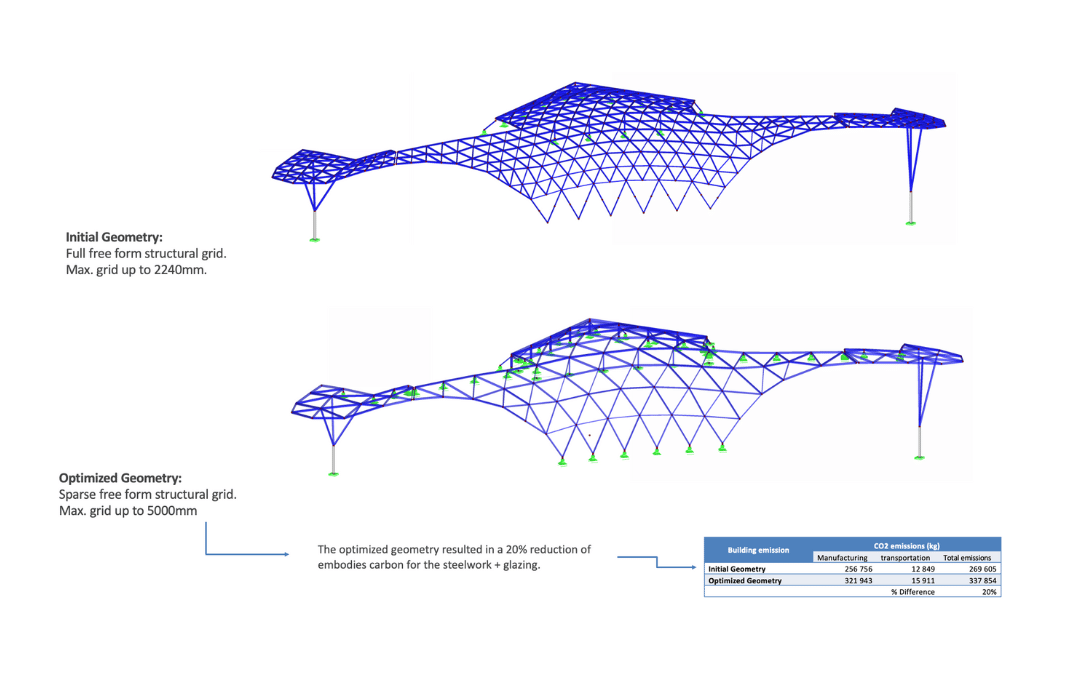
Task: Click the 269 605 total emissions cell
Action: click(x=976, y=568)
